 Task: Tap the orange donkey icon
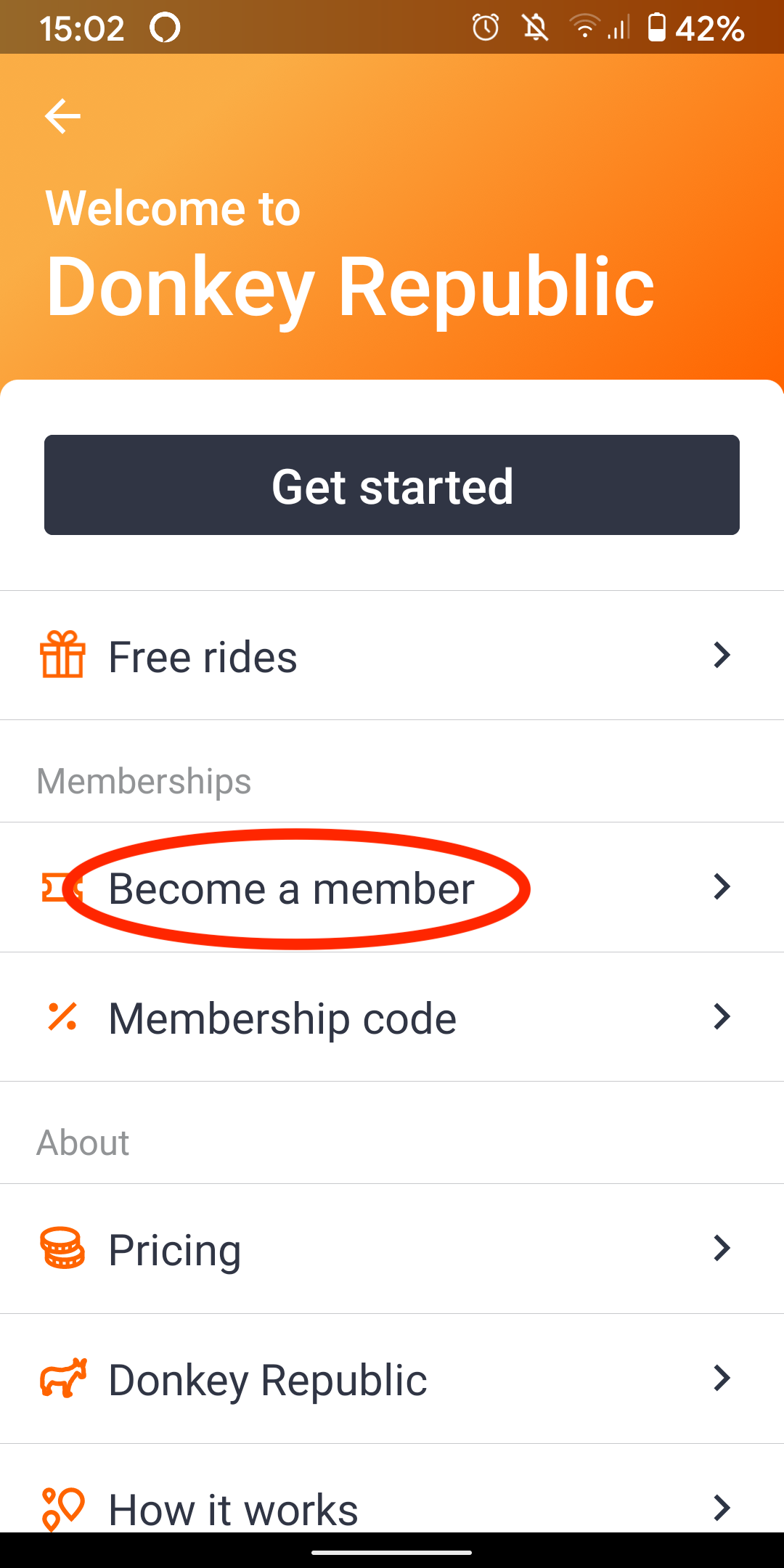click(x=62, y=1378)
